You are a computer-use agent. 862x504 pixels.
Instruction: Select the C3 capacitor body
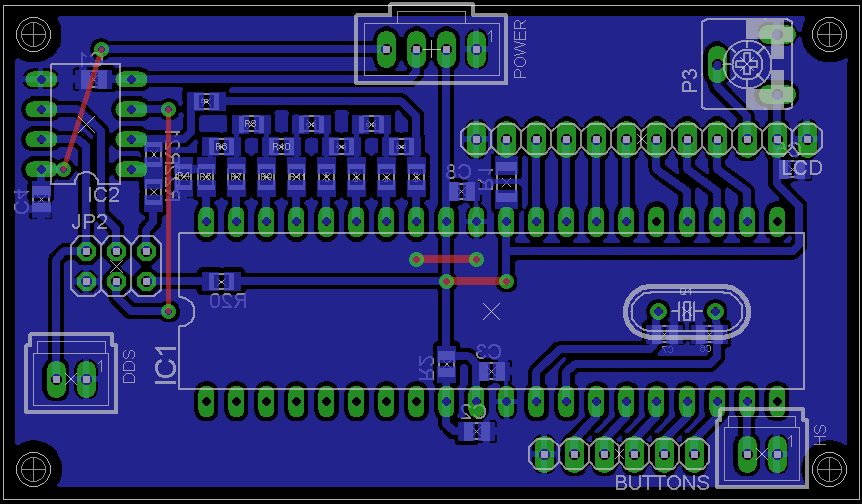(x=491, y=372)
